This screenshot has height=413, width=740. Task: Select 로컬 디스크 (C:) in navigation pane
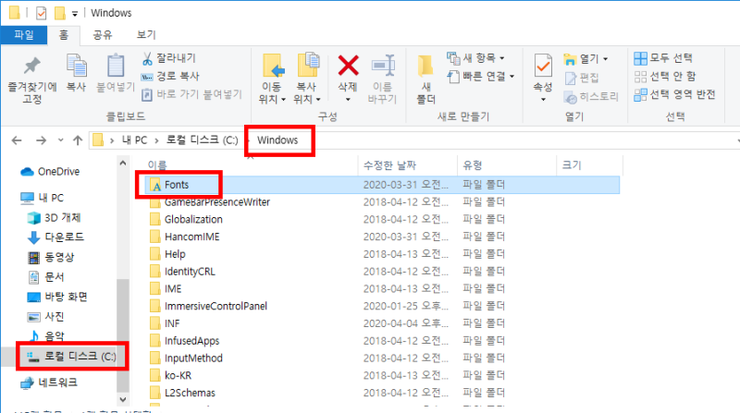pyautogui.click(x=71, y=356)
